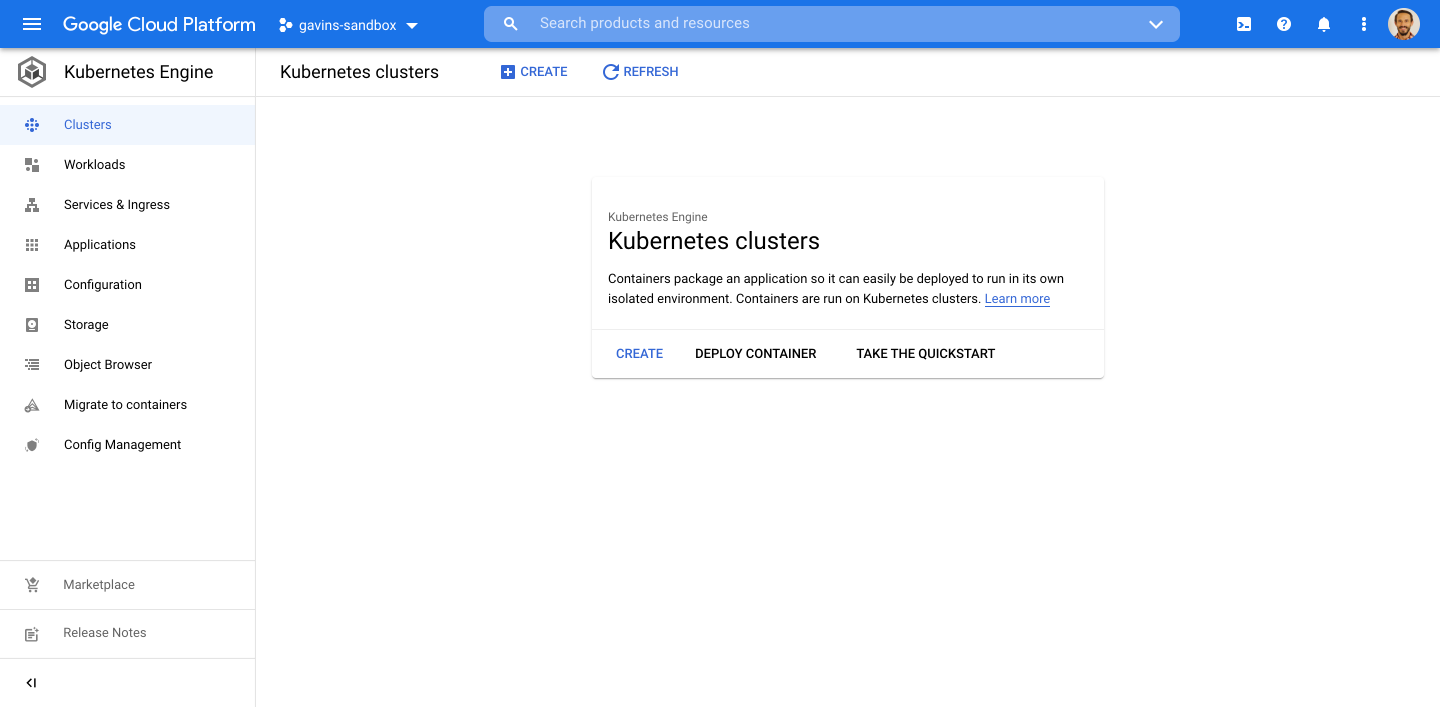Open Object Browser in sidebar
1440x707 pixels.
[x=108, y=365]
